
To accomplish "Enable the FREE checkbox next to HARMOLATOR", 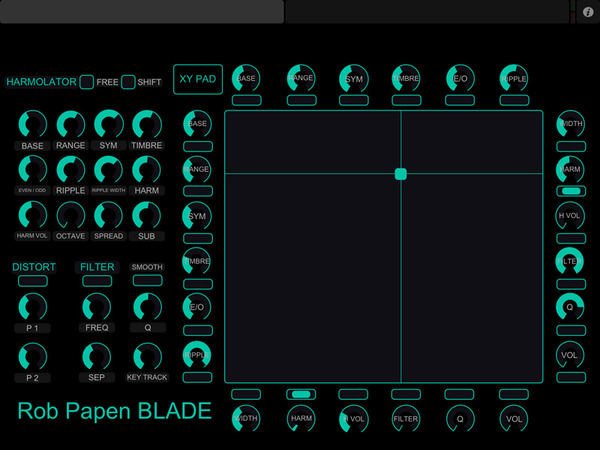I will (86, 82).
